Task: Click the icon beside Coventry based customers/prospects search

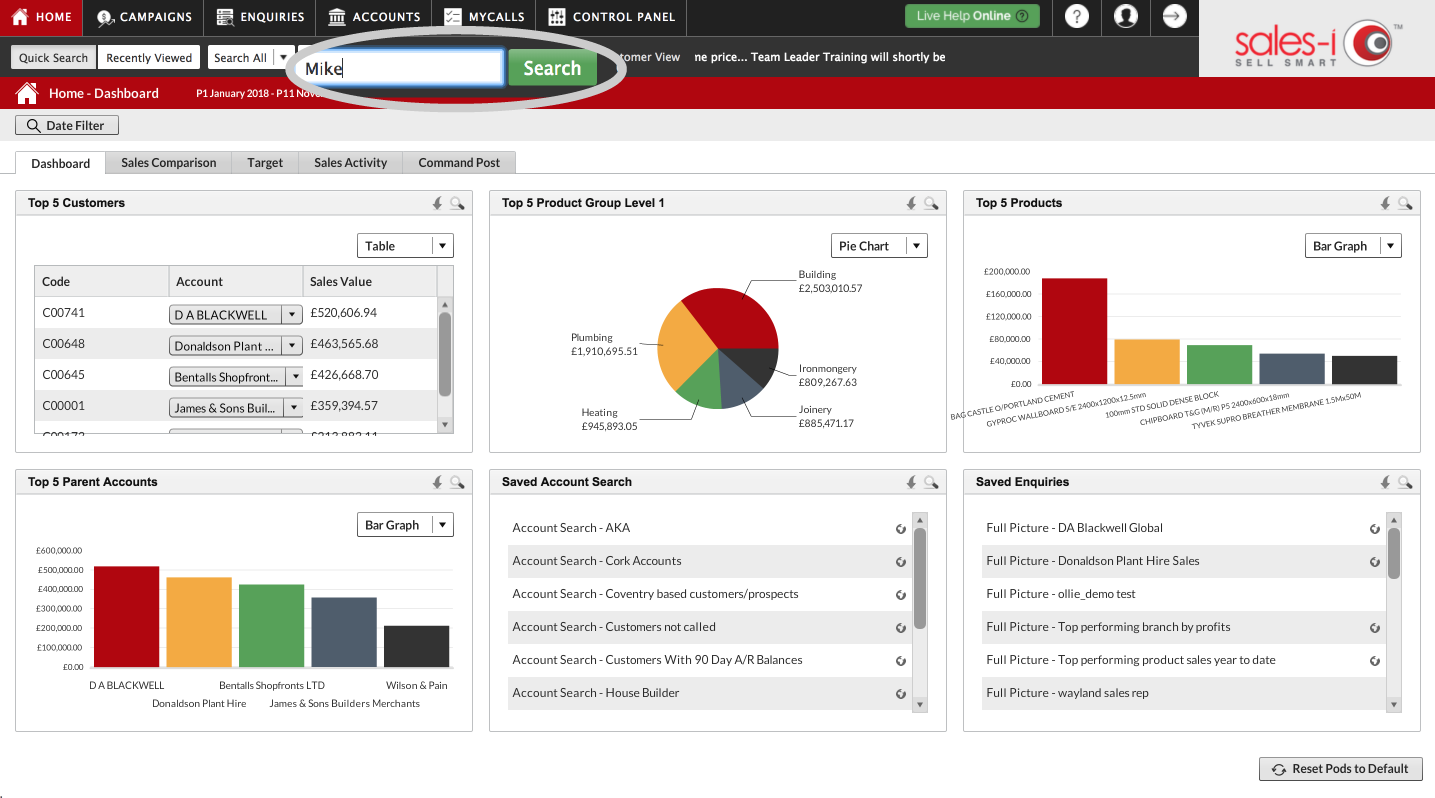Action: point(901,595)
